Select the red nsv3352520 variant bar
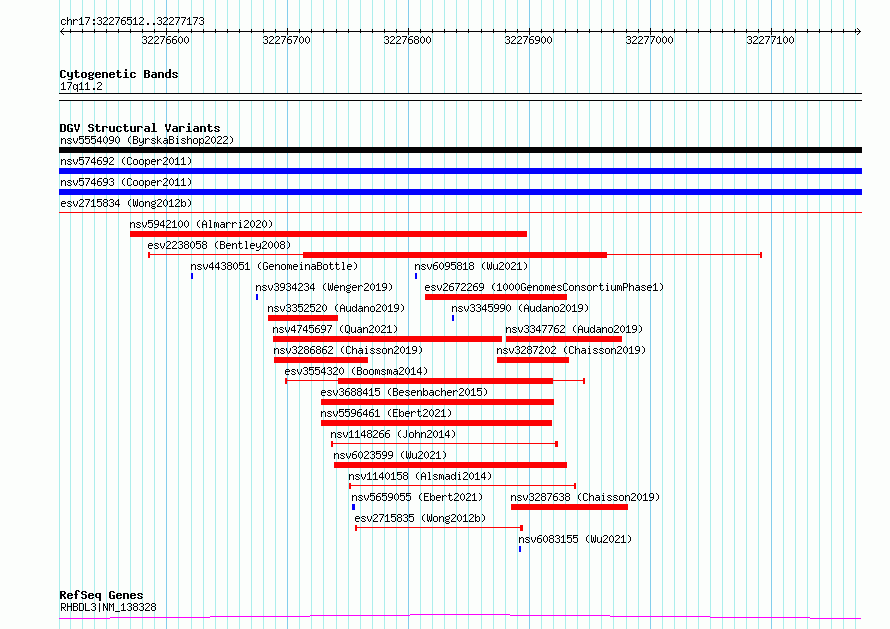 [303, 318]
